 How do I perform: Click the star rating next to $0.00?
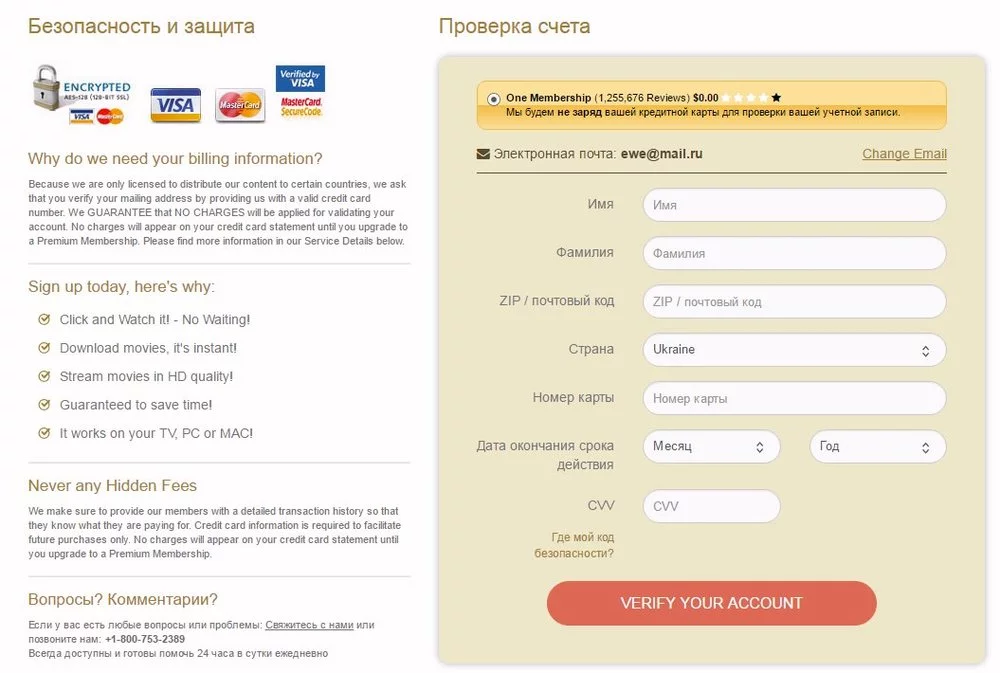(x=752, y=98)
